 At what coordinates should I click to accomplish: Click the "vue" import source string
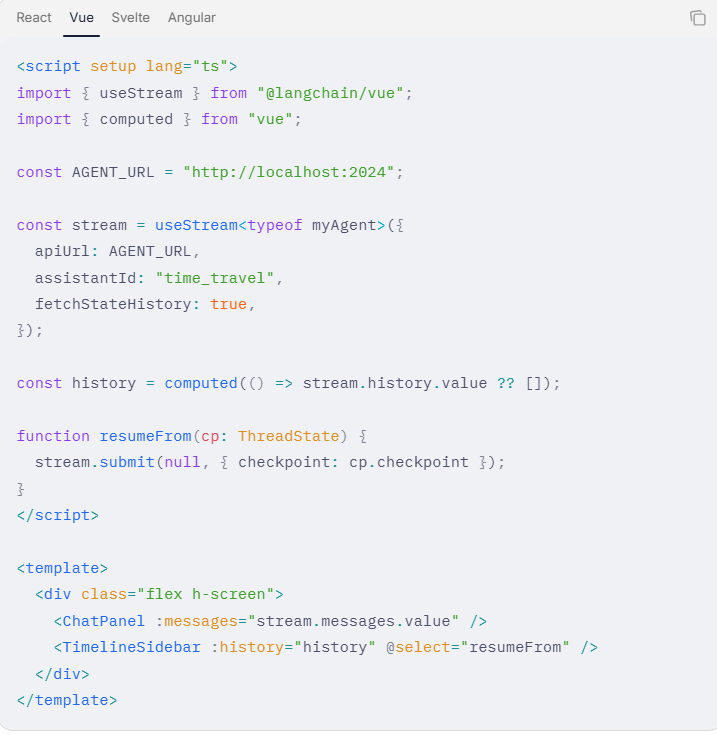tap(270, 120)
